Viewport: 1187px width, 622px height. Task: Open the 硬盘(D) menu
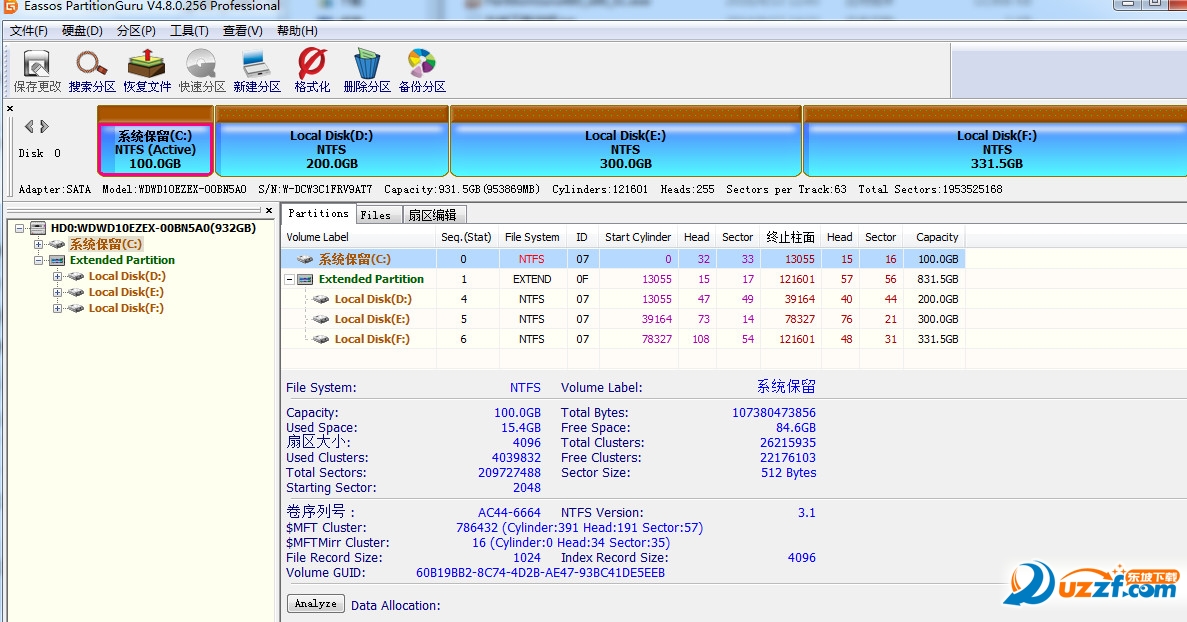pyautogui.click(x=82, y=31)
